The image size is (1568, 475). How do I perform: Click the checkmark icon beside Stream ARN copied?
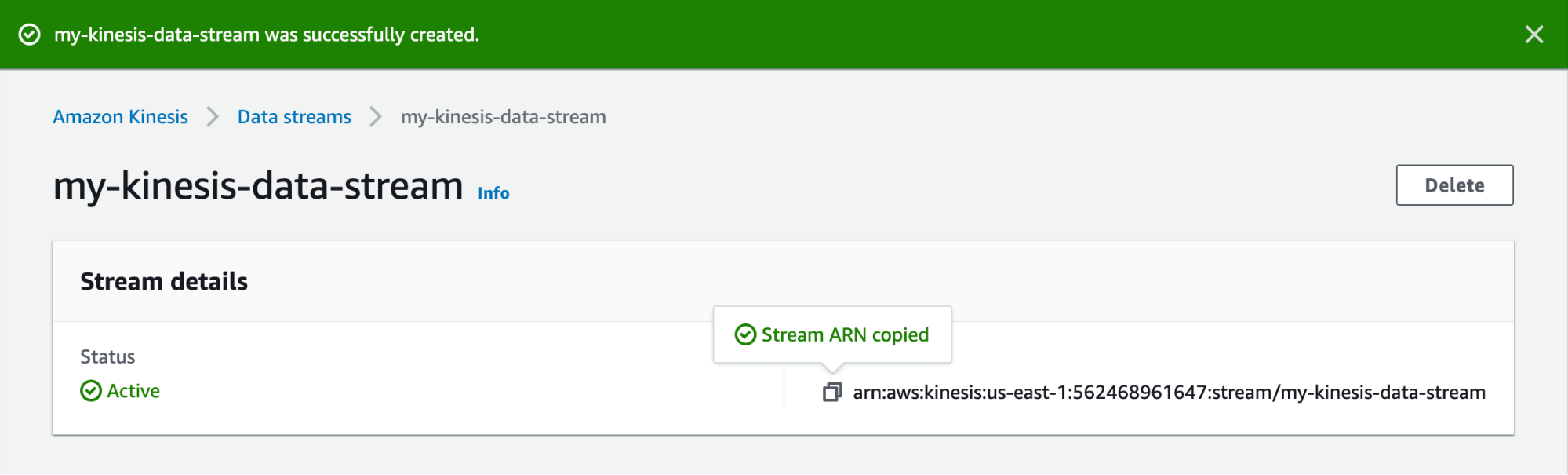(x=744, y=334)
